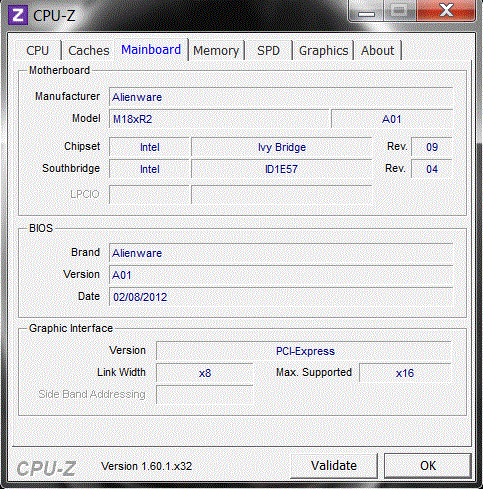
Task: Click the Link Width label
Action: pos(121,372)
